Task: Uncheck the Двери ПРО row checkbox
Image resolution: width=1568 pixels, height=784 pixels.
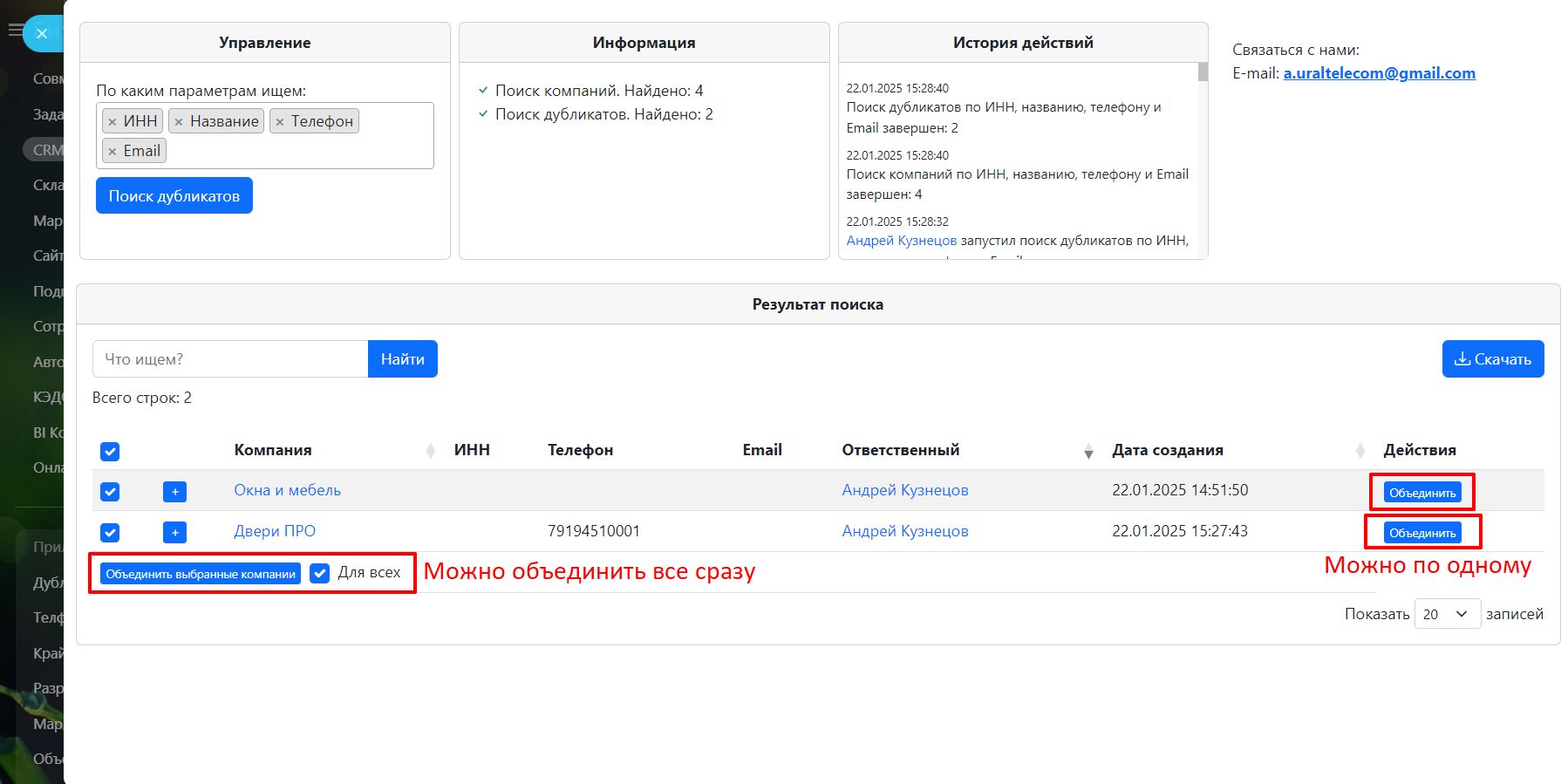Action: click(x=110, y=533)
